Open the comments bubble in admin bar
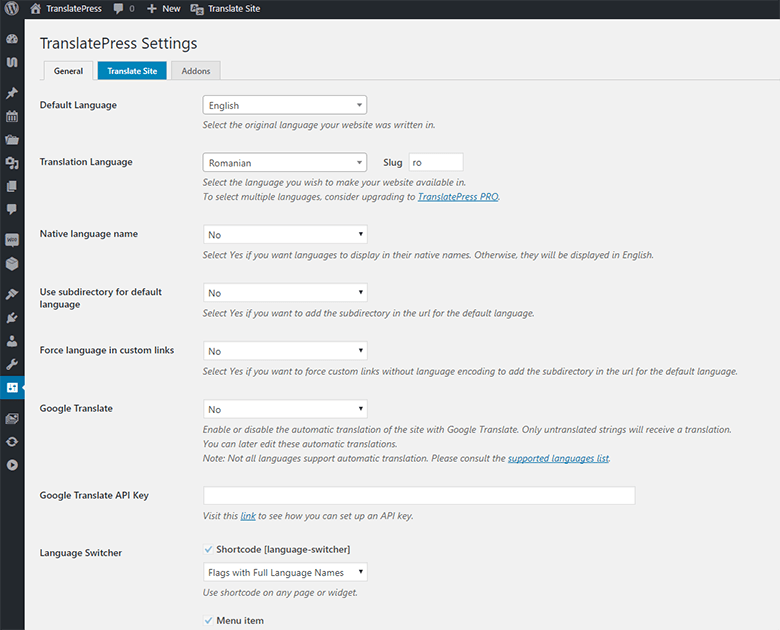The height and width of the screenshot is (630, 780). pos(118,8)
